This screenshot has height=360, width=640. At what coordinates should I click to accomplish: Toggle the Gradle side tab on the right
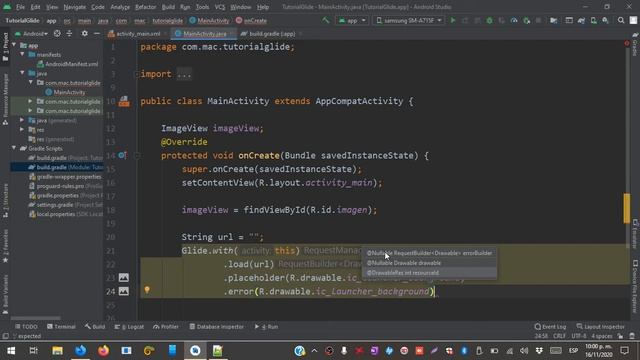[x=635, y=45]
